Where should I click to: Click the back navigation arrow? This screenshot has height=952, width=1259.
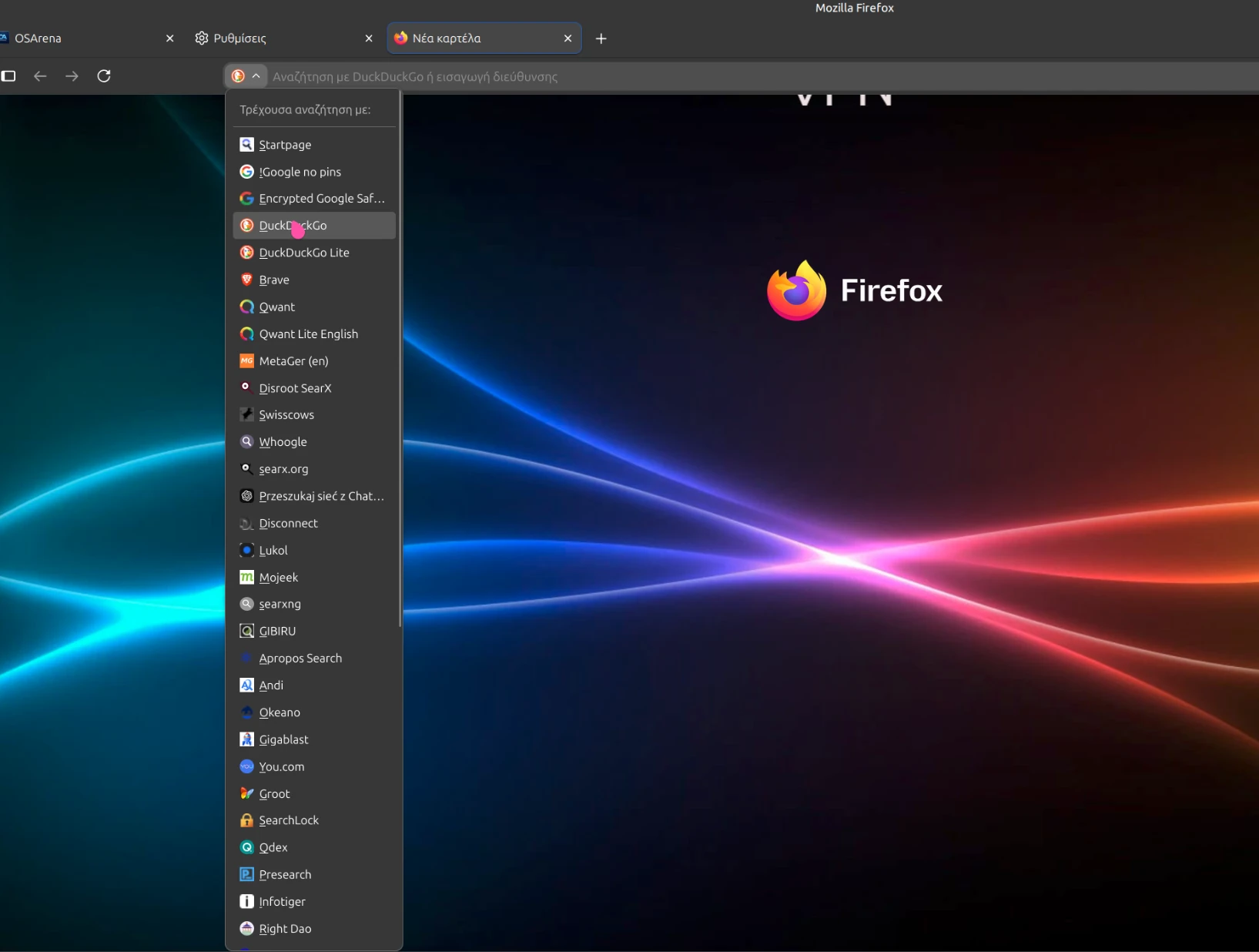[40, 75]
